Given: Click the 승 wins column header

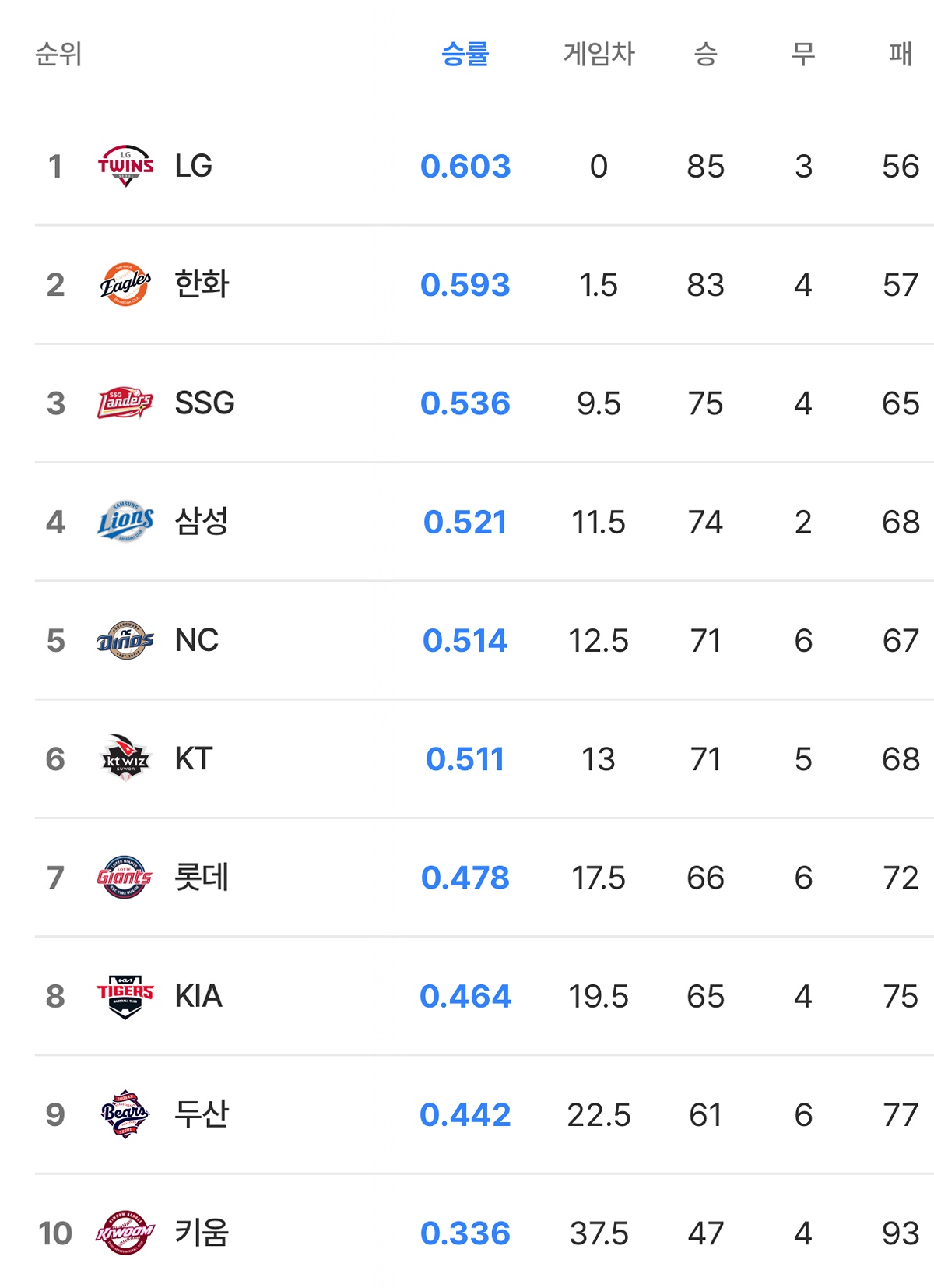Looking at the screenshot, I should pyautogui.click(x=705, y=54).
